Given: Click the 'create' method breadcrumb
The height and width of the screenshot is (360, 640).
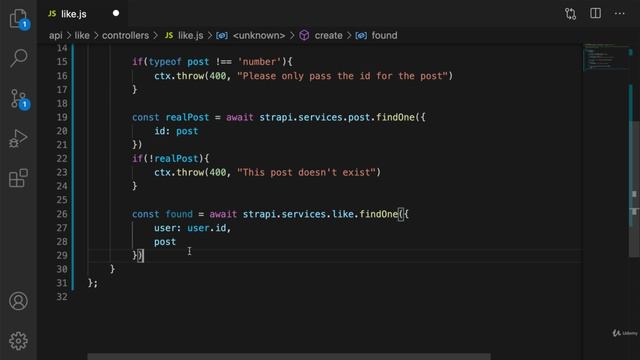Looking at the screenshot, I should [x=328, y=36].
